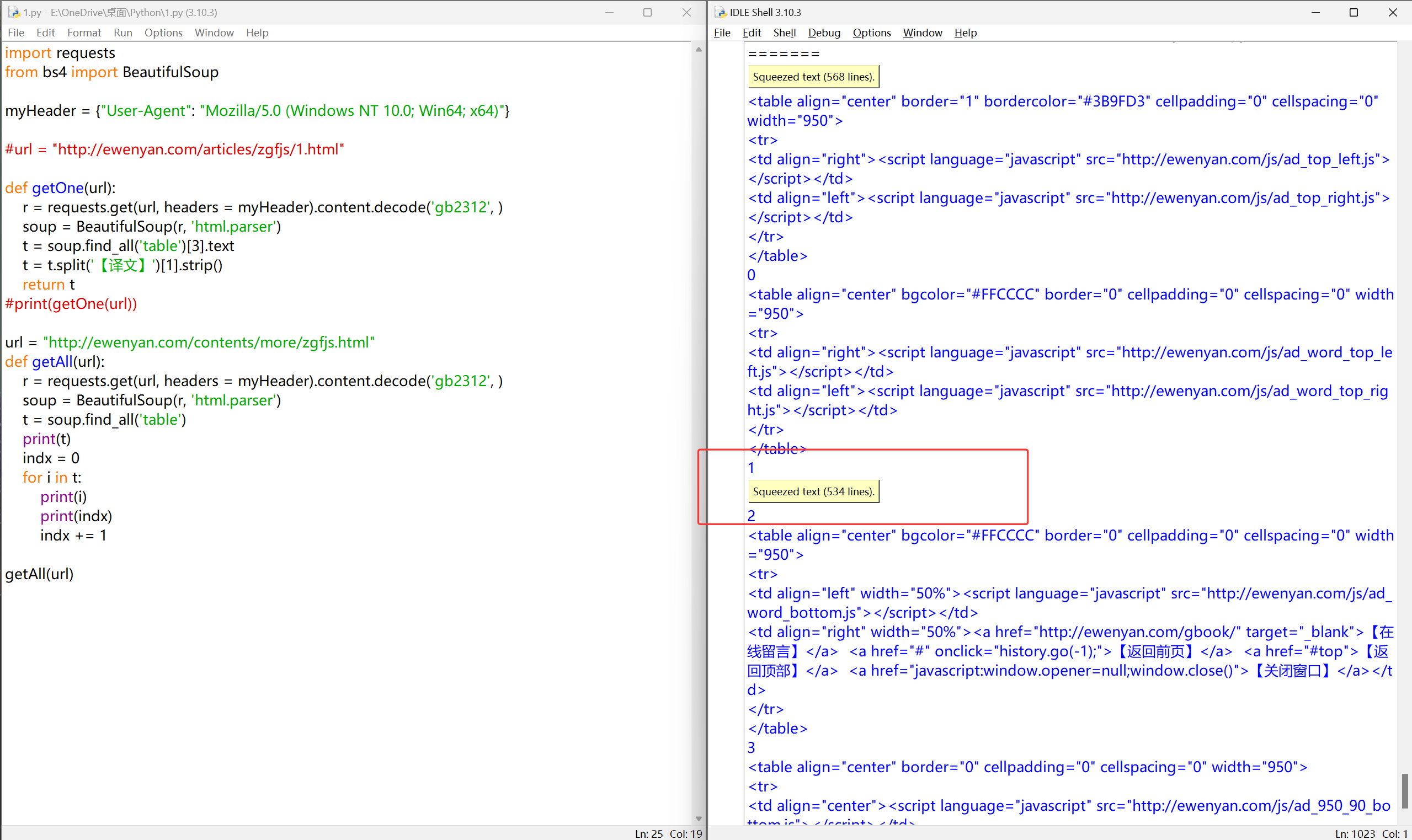The image size is (1412, 840).
Task: Minimize the 1.py editor window
Action: (609, 12)
